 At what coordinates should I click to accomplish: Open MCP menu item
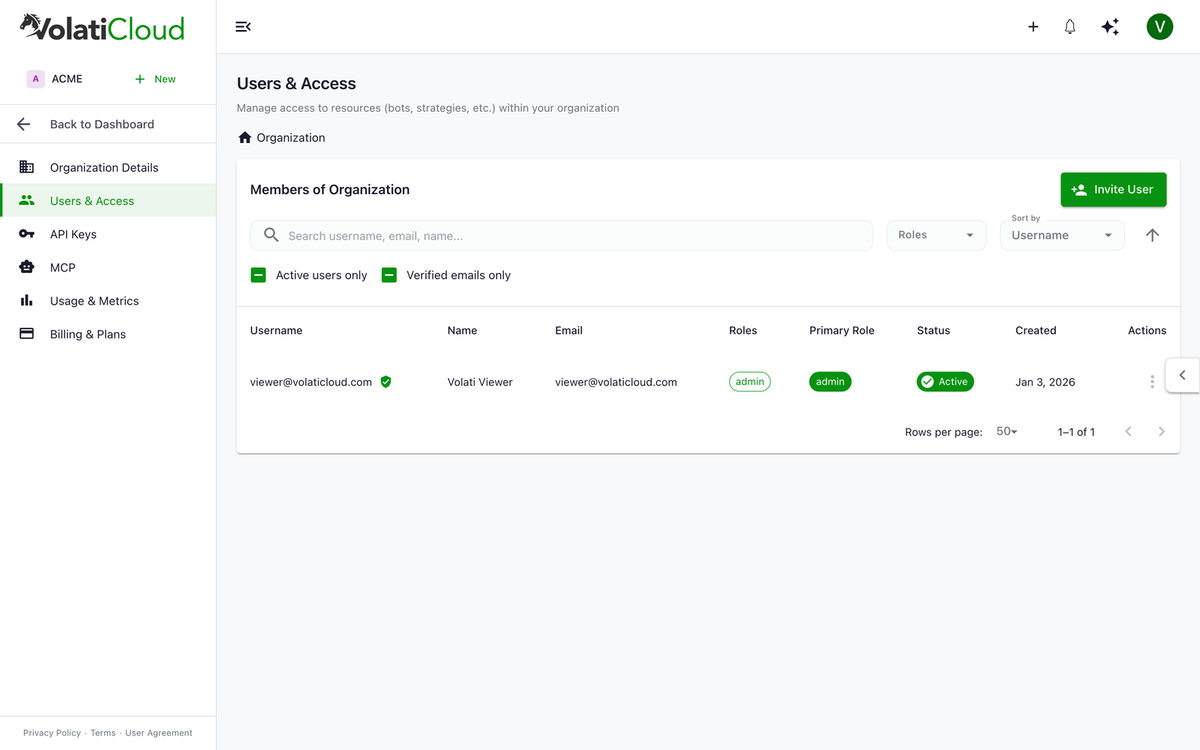click(108, 267)
